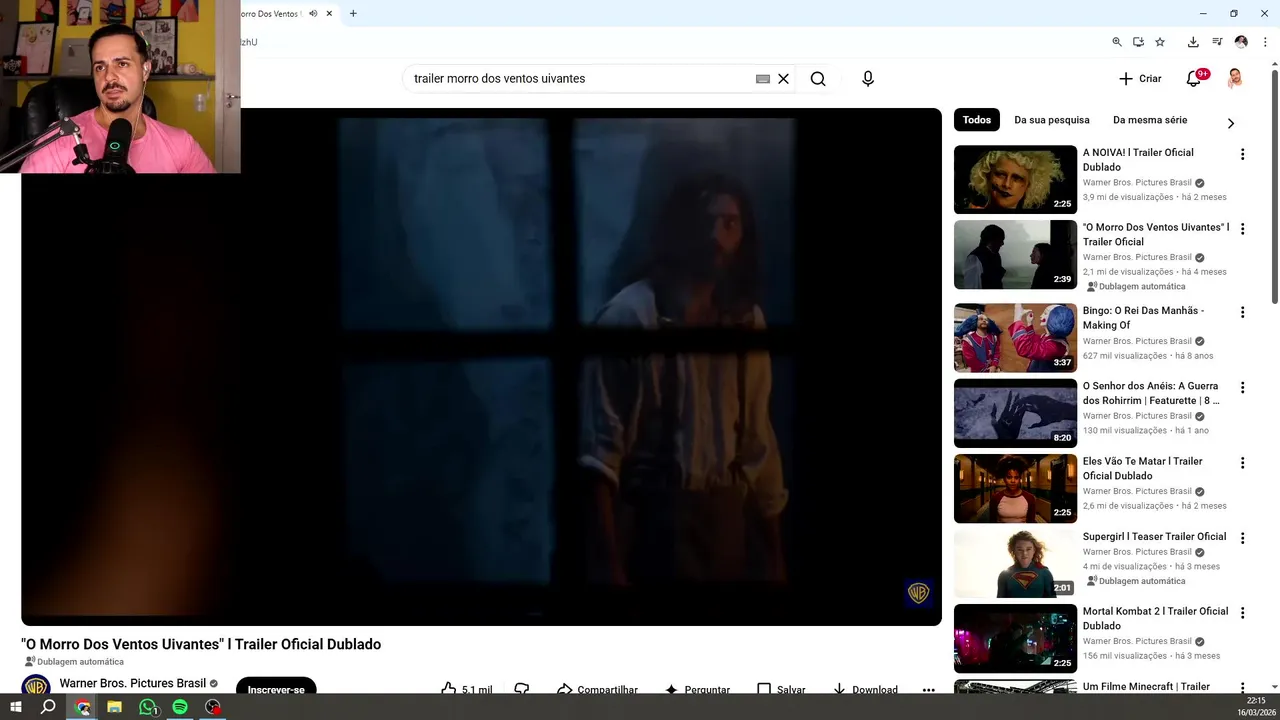The width and height of the screenshot is (1280, 720).
Task: Click the Perguntar ask button
Action: (x=697, y=689)
